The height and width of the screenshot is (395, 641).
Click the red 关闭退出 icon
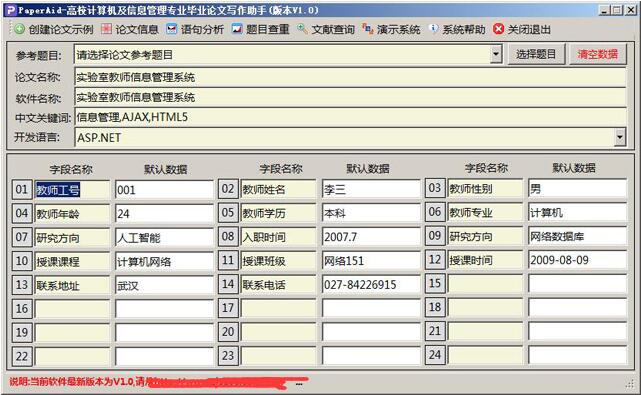click(x=498, y=29)
